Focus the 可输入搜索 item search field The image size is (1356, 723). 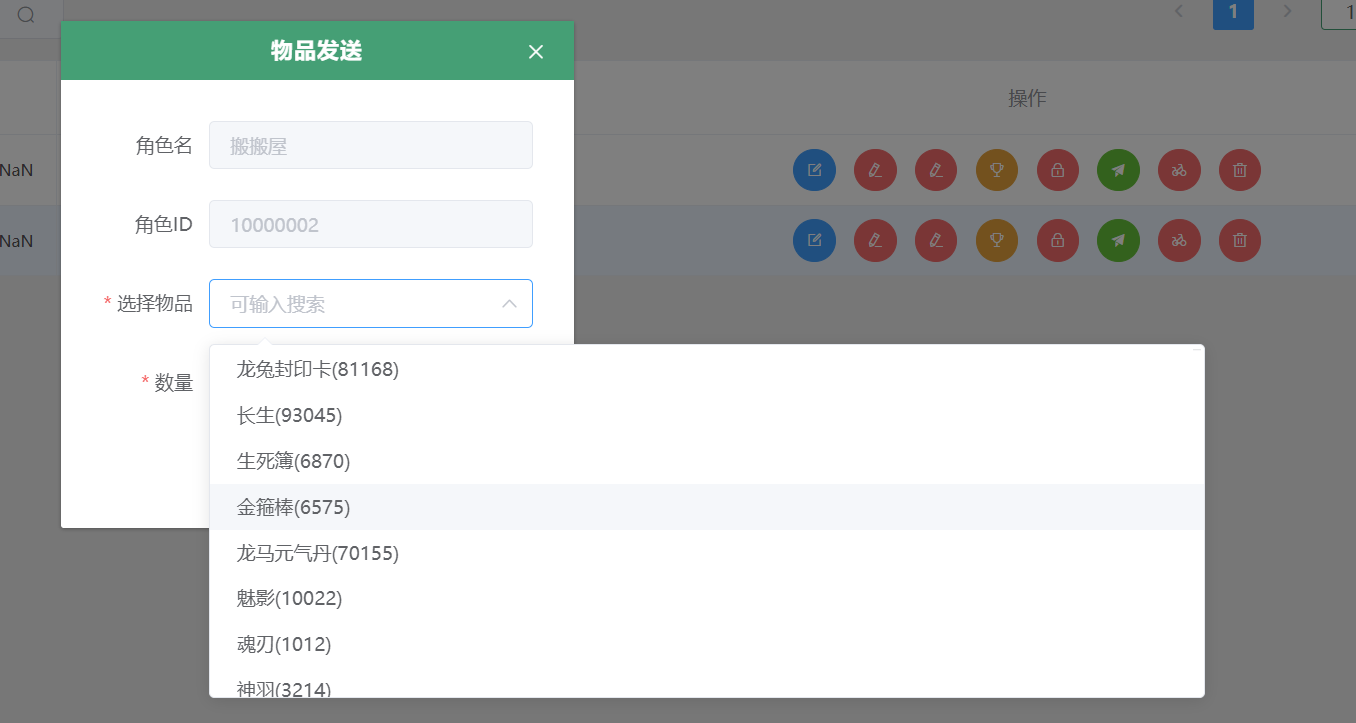click(x=355, y=304)
